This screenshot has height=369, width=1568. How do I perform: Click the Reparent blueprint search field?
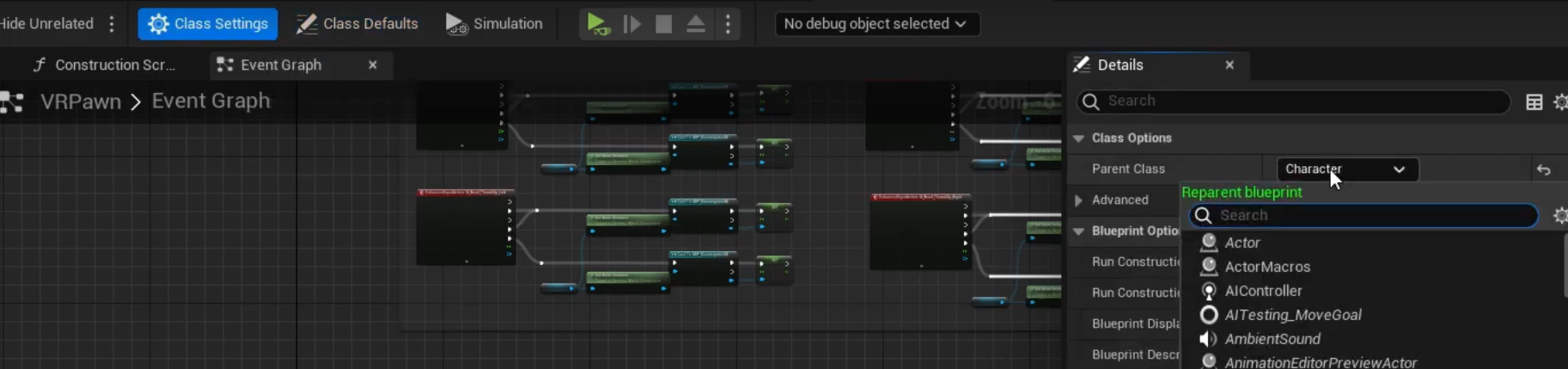pos(1364,215)
